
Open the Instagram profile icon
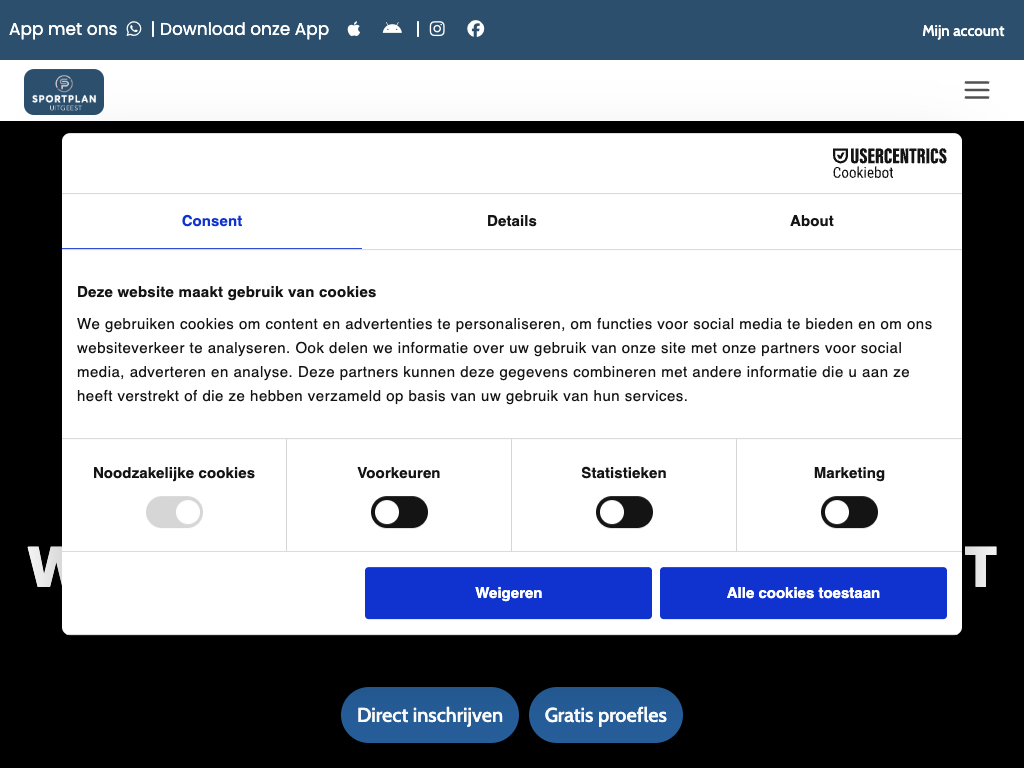pyautogui.click(x=437, y=29)
